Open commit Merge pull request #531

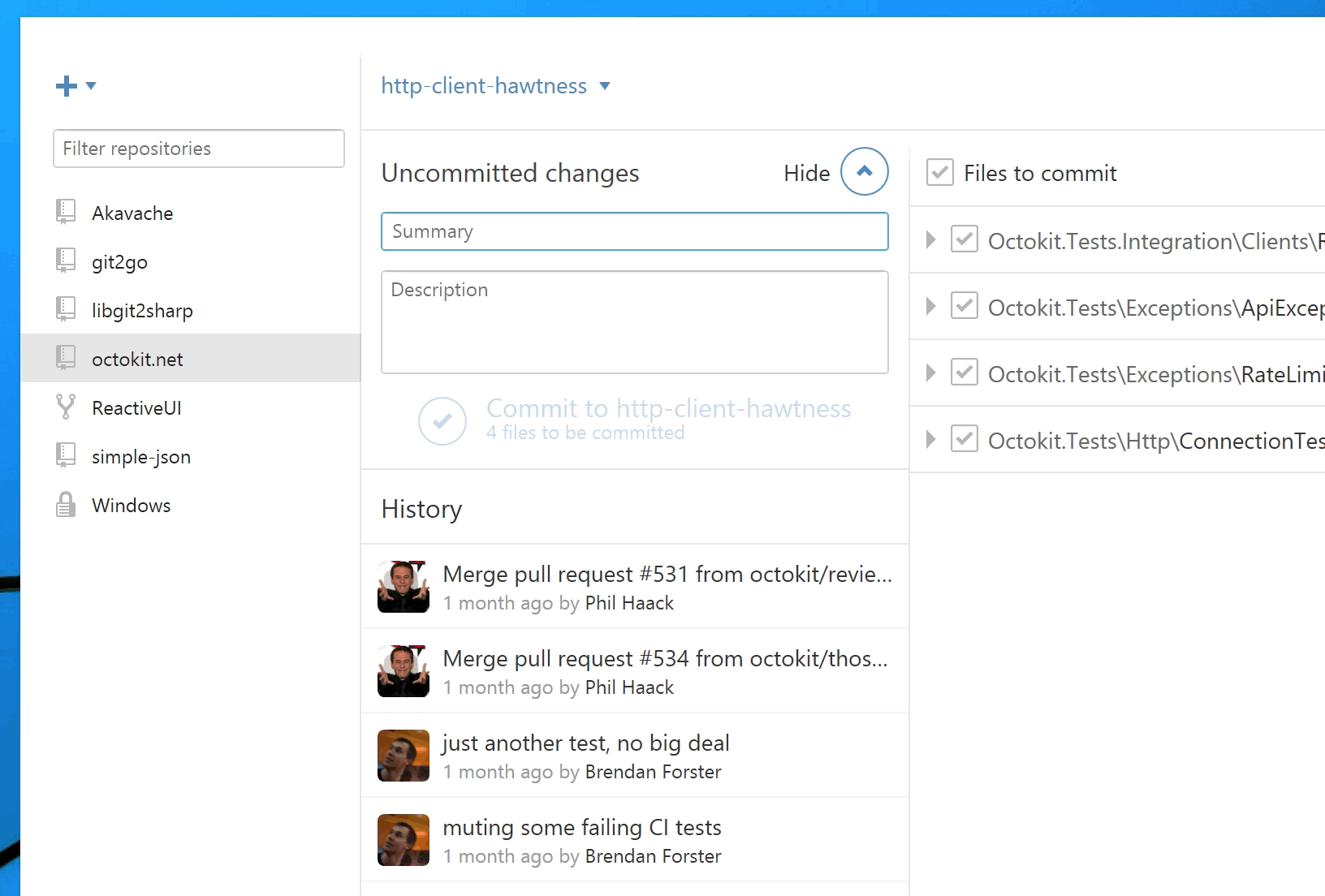pos(635,587)
